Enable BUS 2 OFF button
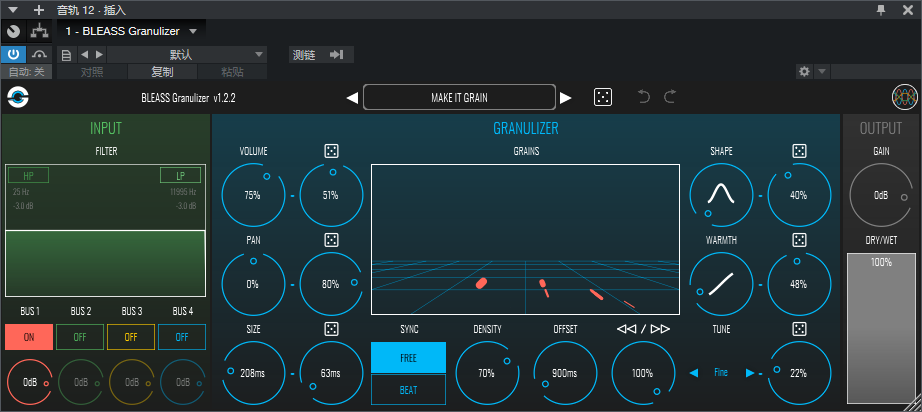922x412 pixels. tap(80, 337)
